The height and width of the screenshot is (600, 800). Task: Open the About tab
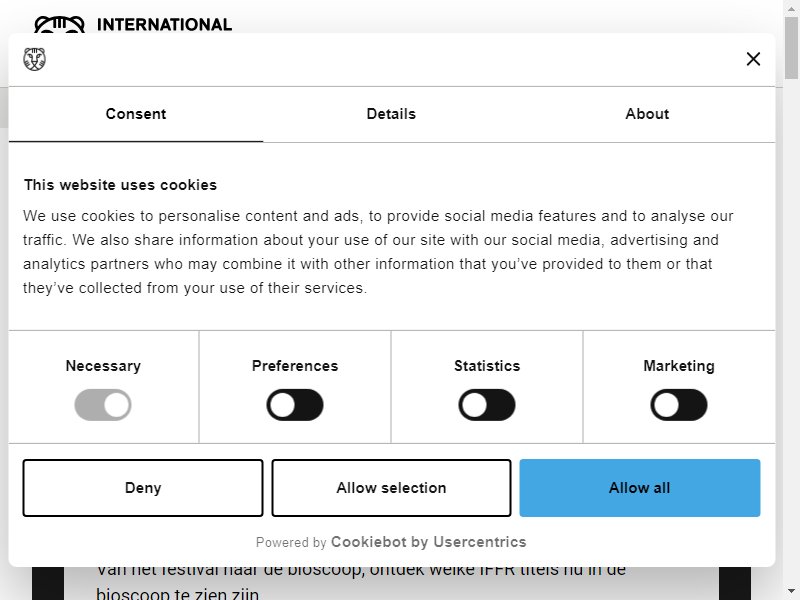[x=647, y=114]
